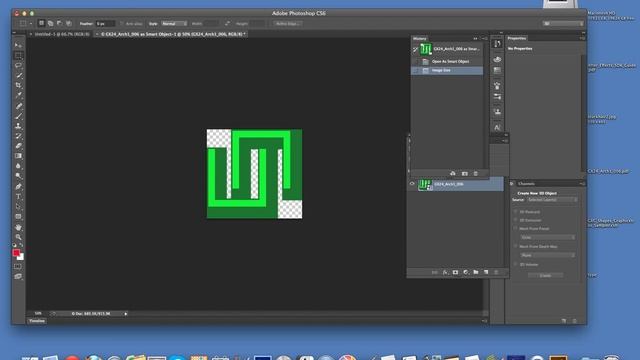Select the Move tool
The image size is (640, 360).
[18, 45]
